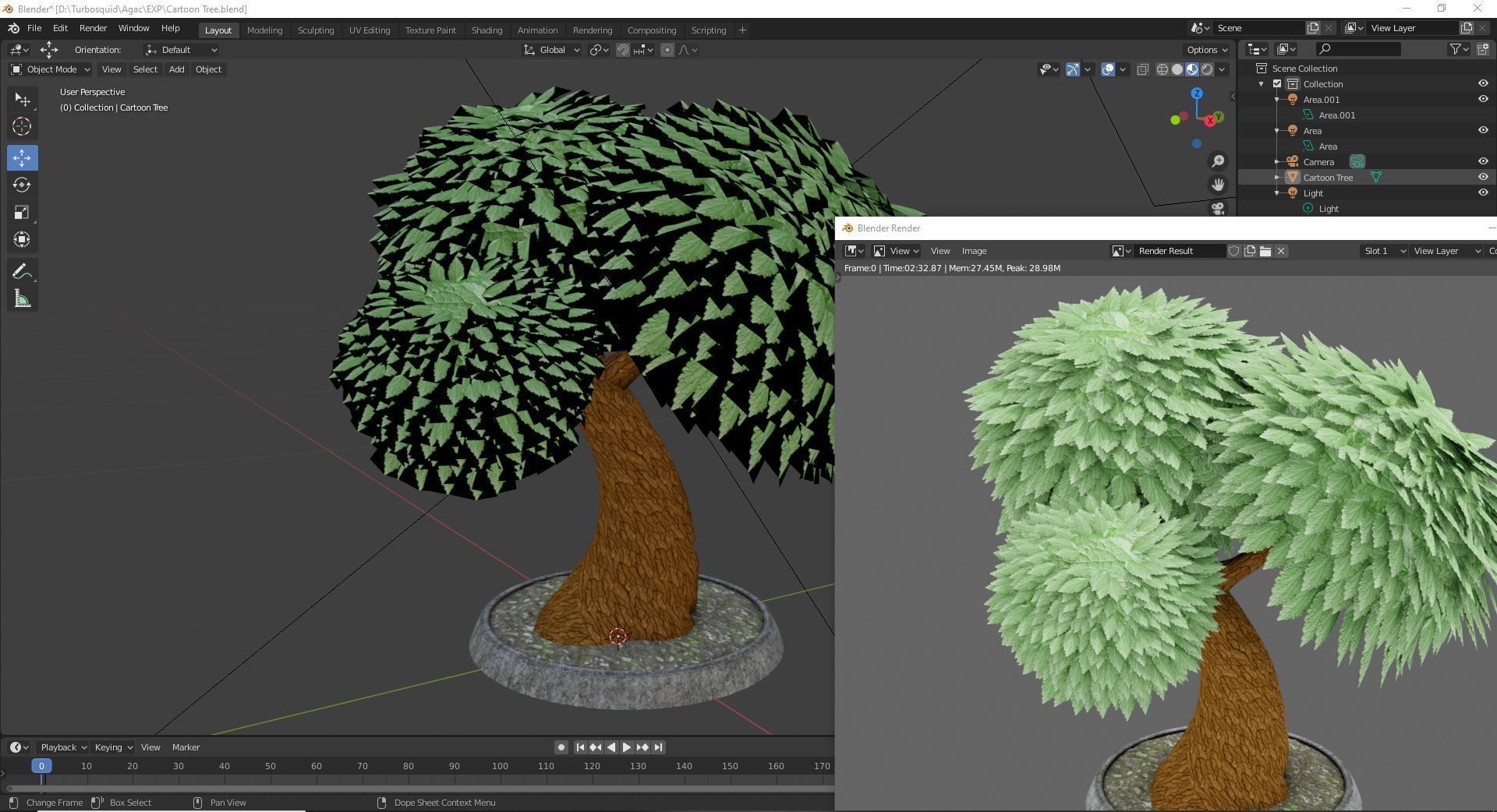Toggle proportional editing
The height and width of the screenshot is (812, 1497).
(667, 50)
